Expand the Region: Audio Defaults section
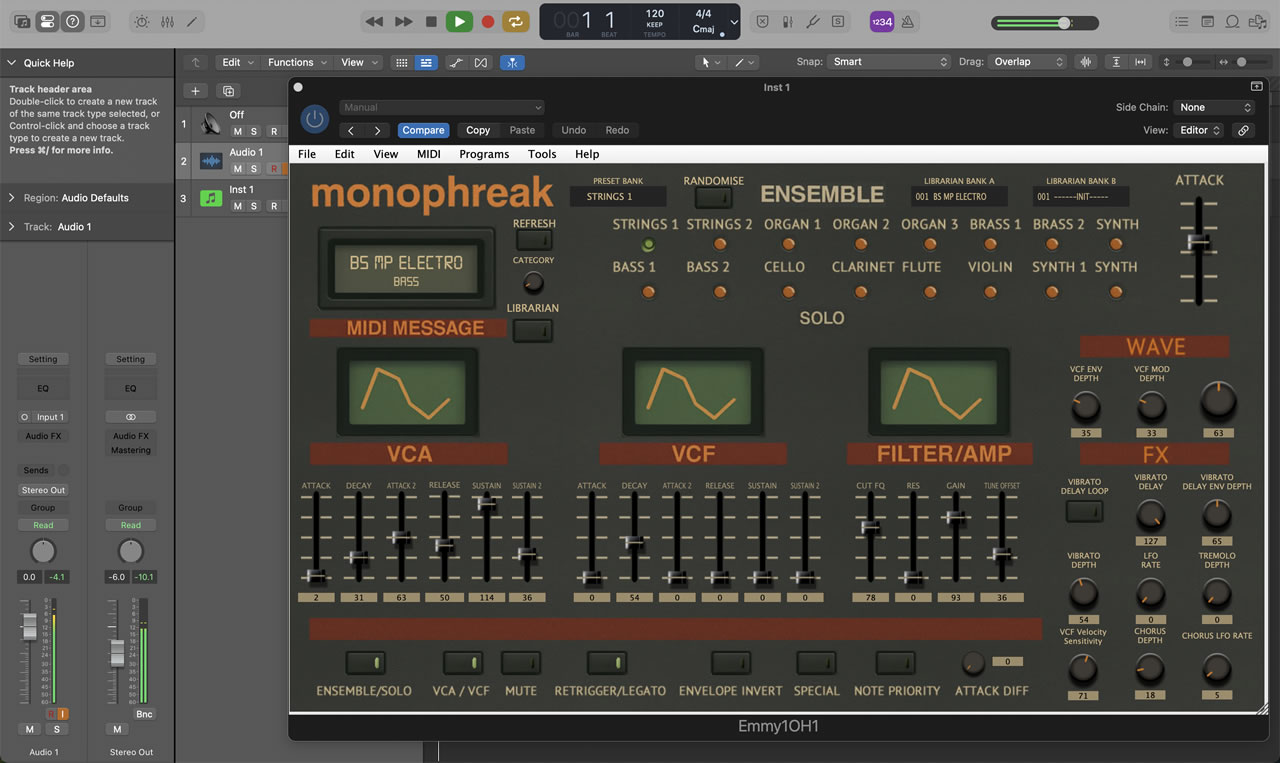The height and width of the screenshot is (763, 1280). tap(12, 198)
